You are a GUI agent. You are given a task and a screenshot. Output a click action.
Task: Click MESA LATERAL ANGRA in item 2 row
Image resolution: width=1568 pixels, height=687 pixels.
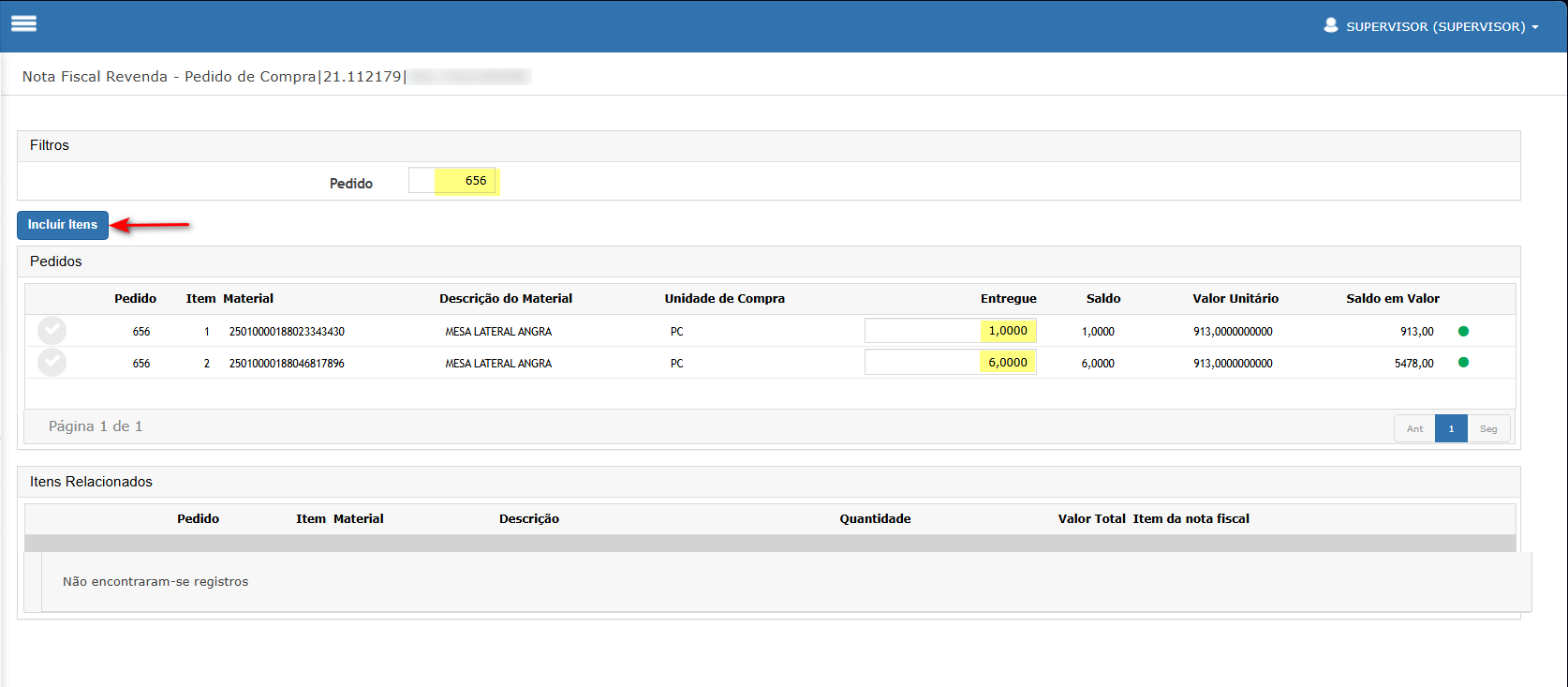click(498, 364)
